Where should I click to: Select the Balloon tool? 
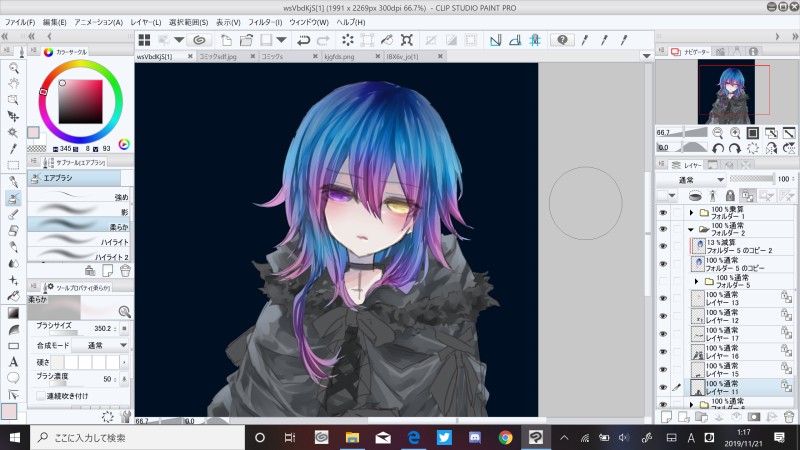14,378
